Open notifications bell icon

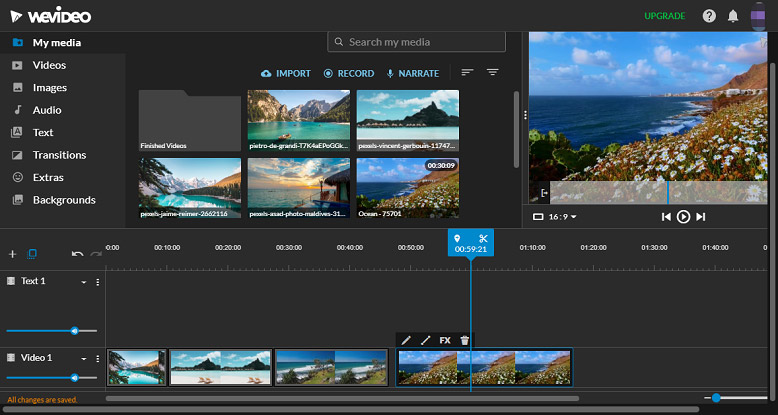pyautogui.click(x=733, y=16)
